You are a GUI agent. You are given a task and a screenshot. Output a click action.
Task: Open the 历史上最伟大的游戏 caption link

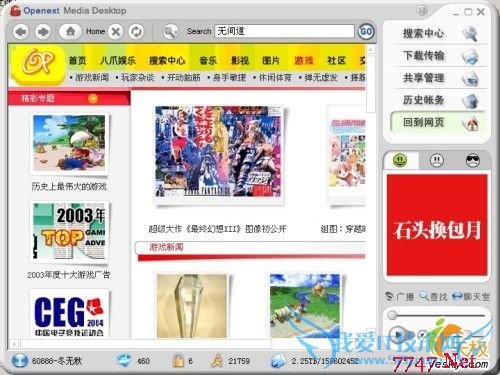coord(69,186)
